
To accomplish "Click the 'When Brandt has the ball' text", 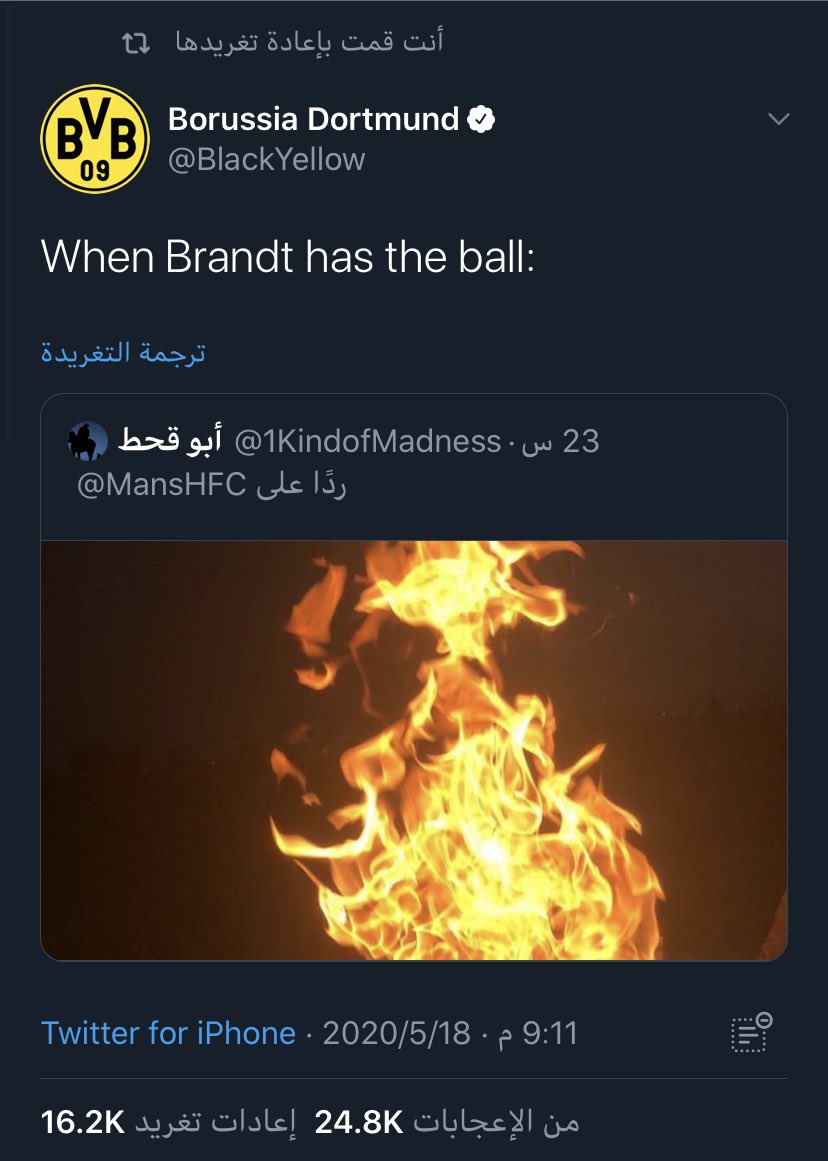I will coord(287,257).
